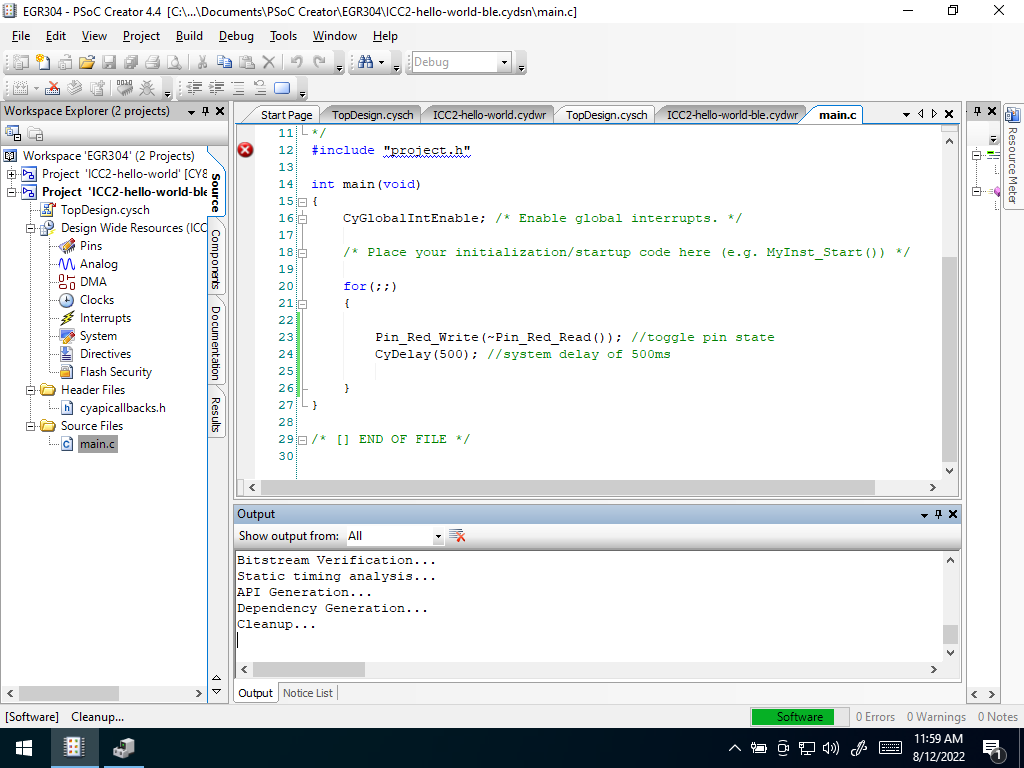Click the Undo arrow icon
This screenshot has width=1024, height=768.
(296, 62)
